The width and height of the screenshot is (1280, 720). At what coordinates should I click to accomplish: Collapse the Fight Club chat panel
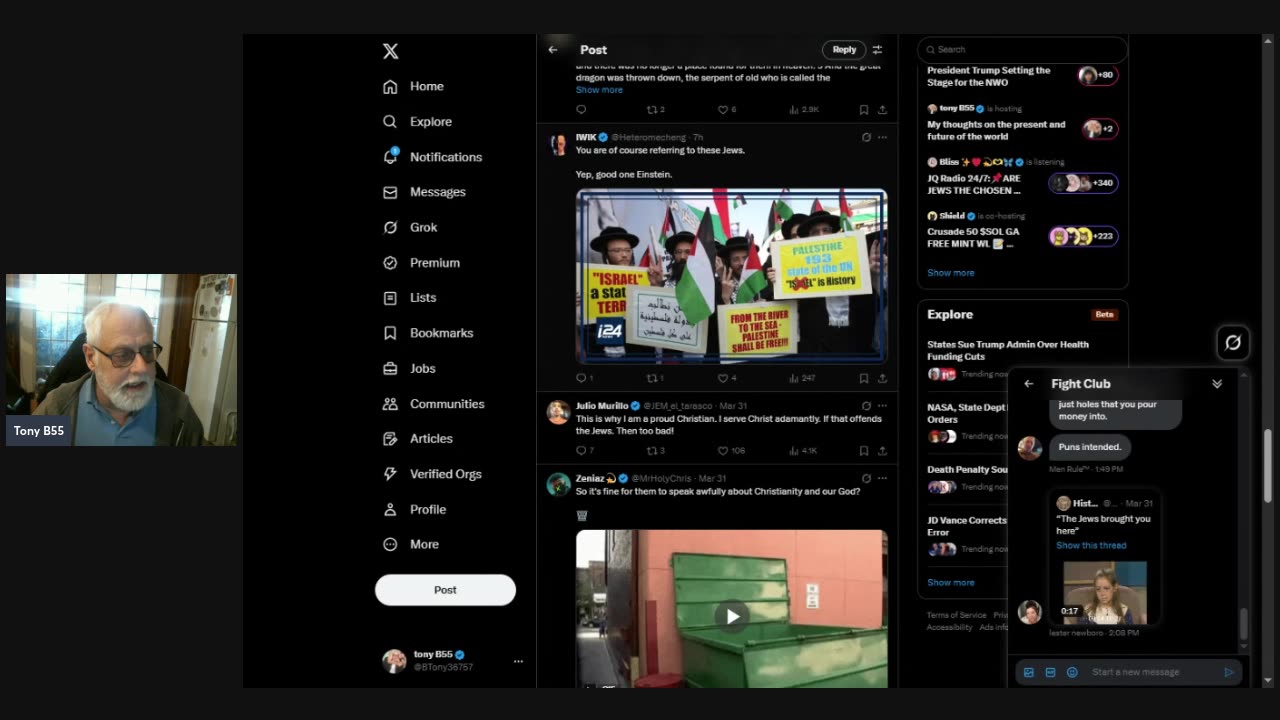1217,384
